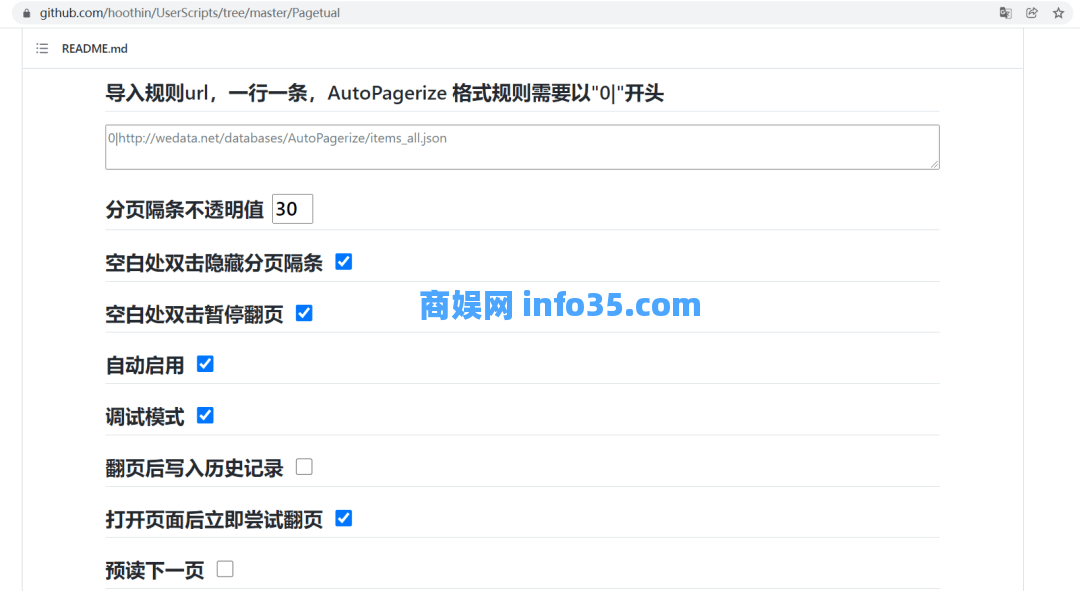
Task: Enable 翻页后写入历史记录 checkbox
Action: click(304, 467)
